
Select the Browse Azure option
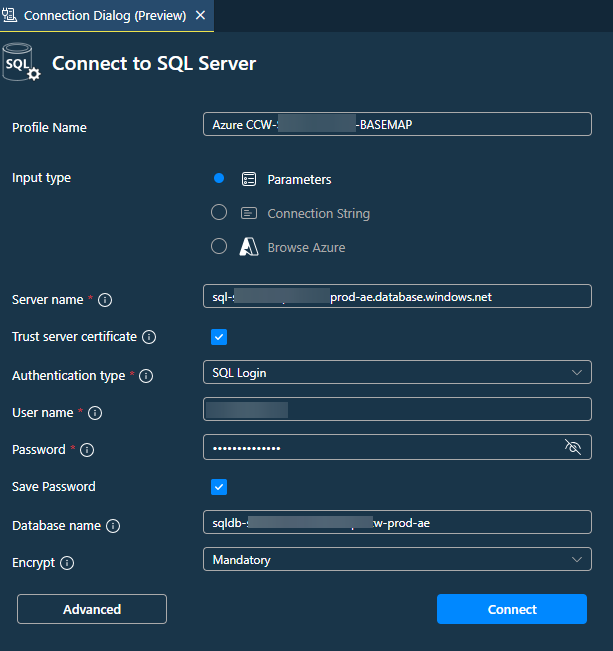[219, 247]
